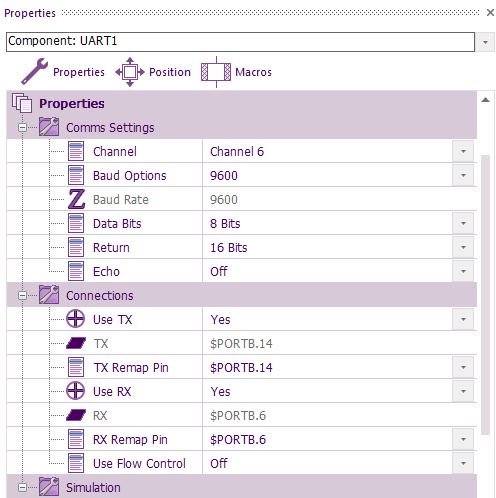Collapse the Connections tree group
Viewport: 496px width, 498px height.
[22, 295]
